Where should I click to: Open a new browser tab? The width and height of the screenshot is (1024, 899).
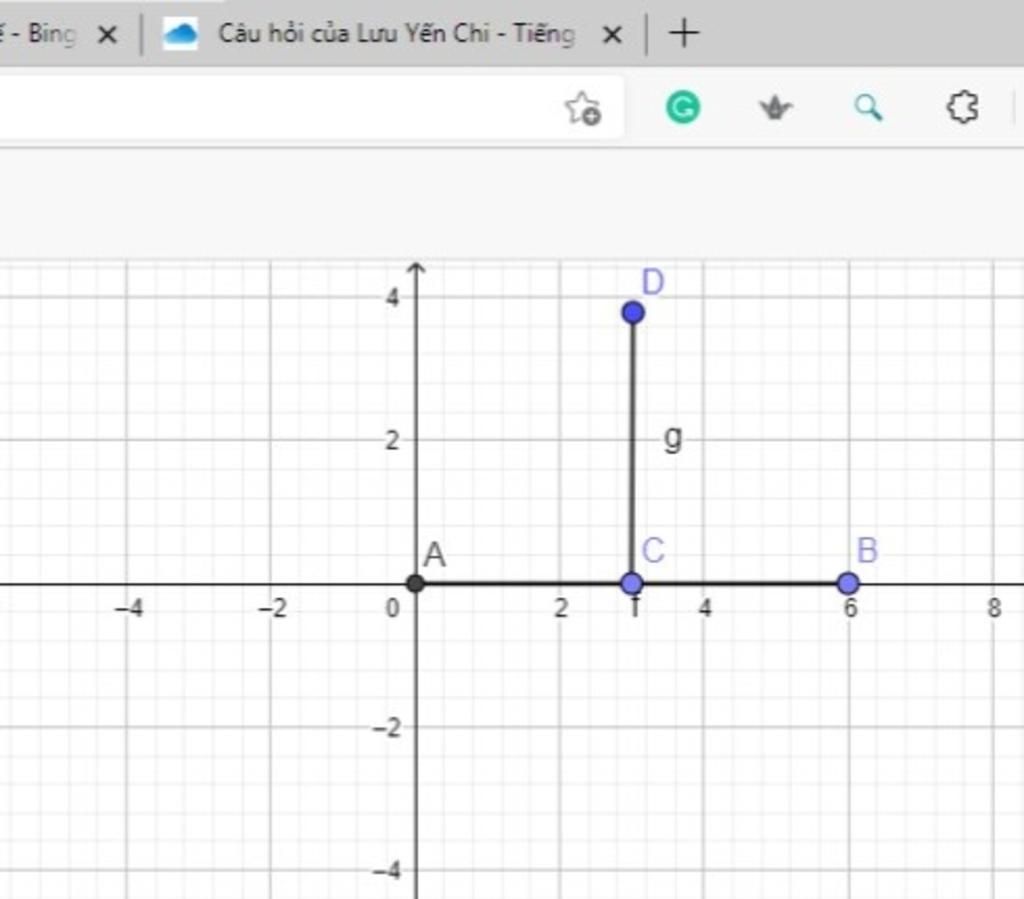[684, 33]
